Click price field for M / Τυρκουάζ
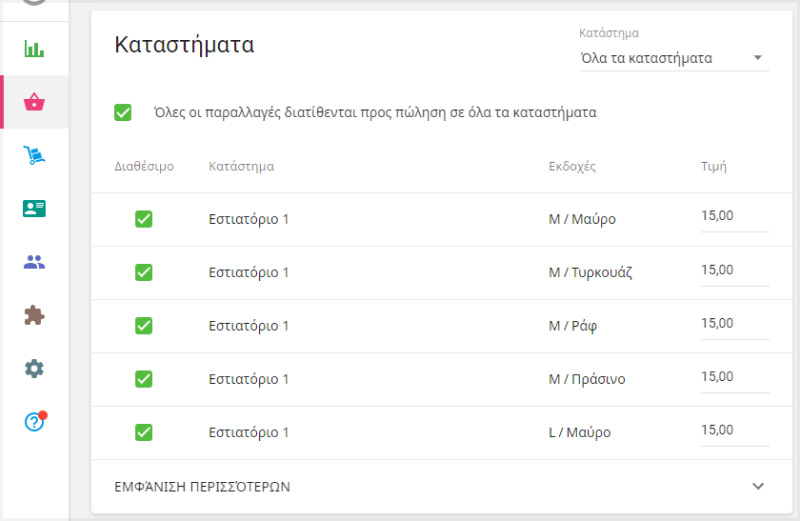Viewport: 800px width, 521px height. [733, 270]
